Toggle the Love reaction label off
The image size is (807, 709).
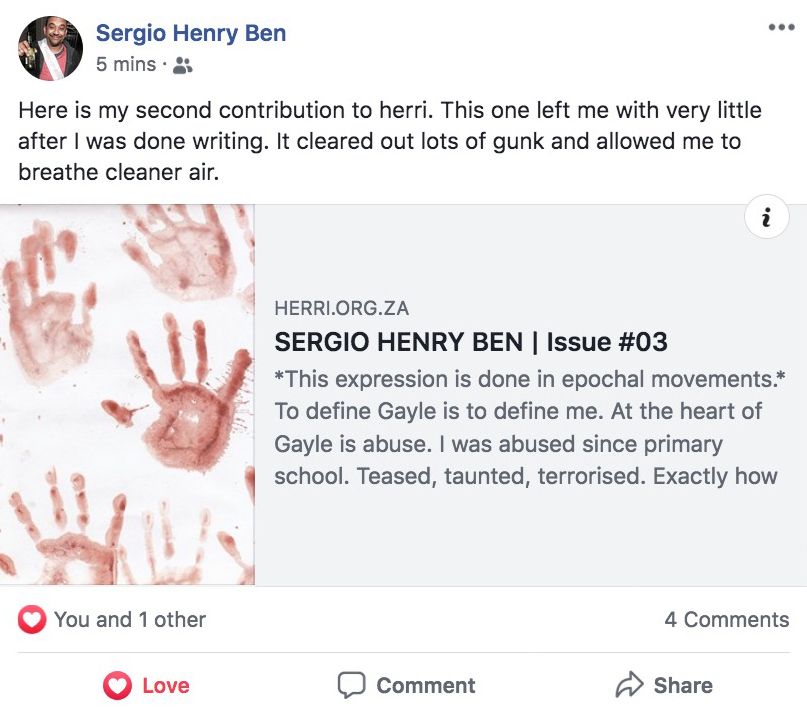pyautogui.click(x=166, y=686)
